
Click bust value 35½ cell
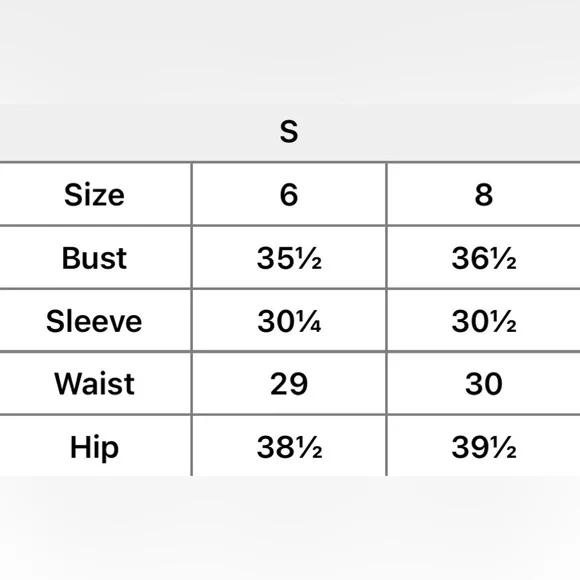289,257
